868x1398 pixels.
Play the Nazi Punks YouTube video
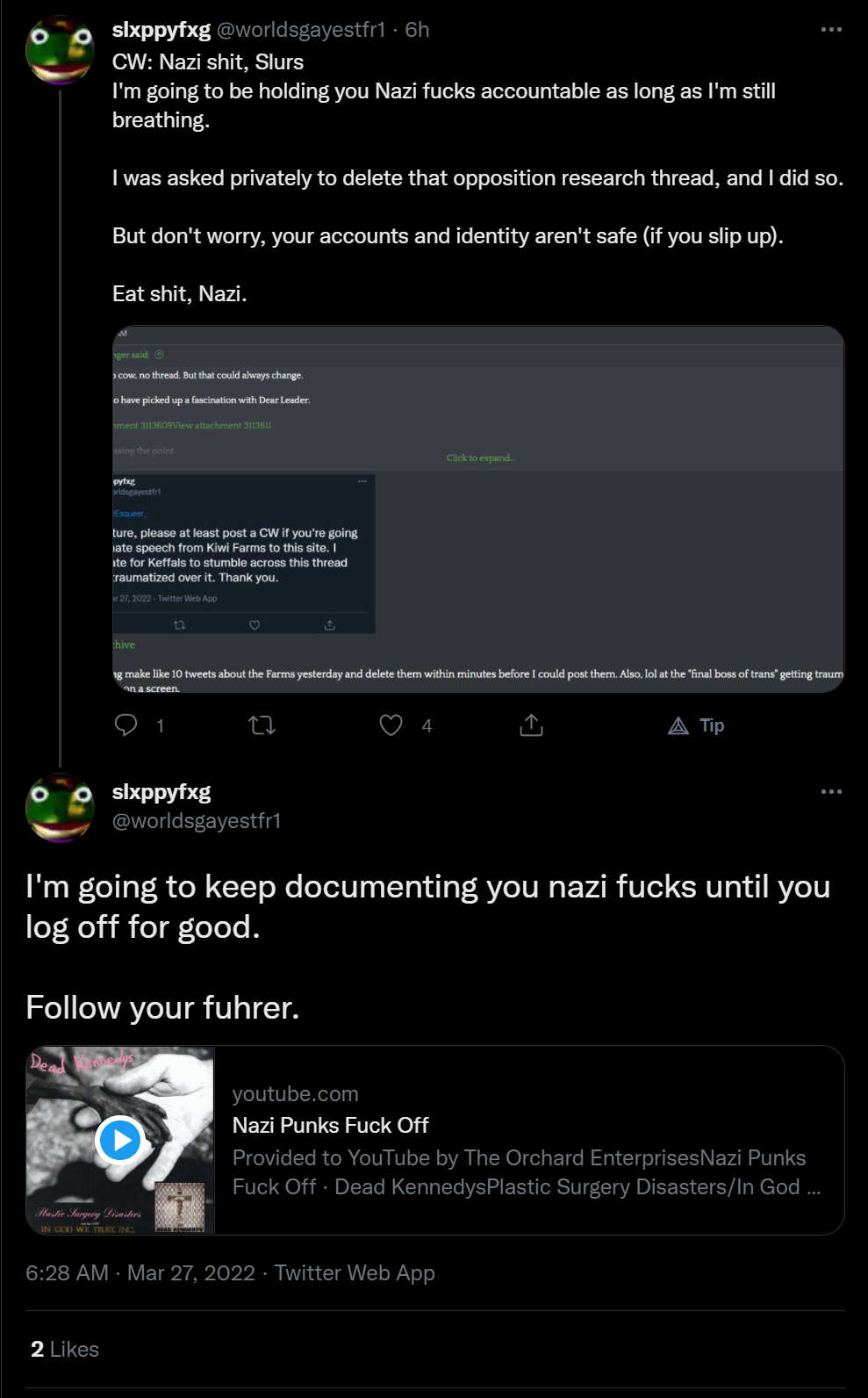(120, 1140)
